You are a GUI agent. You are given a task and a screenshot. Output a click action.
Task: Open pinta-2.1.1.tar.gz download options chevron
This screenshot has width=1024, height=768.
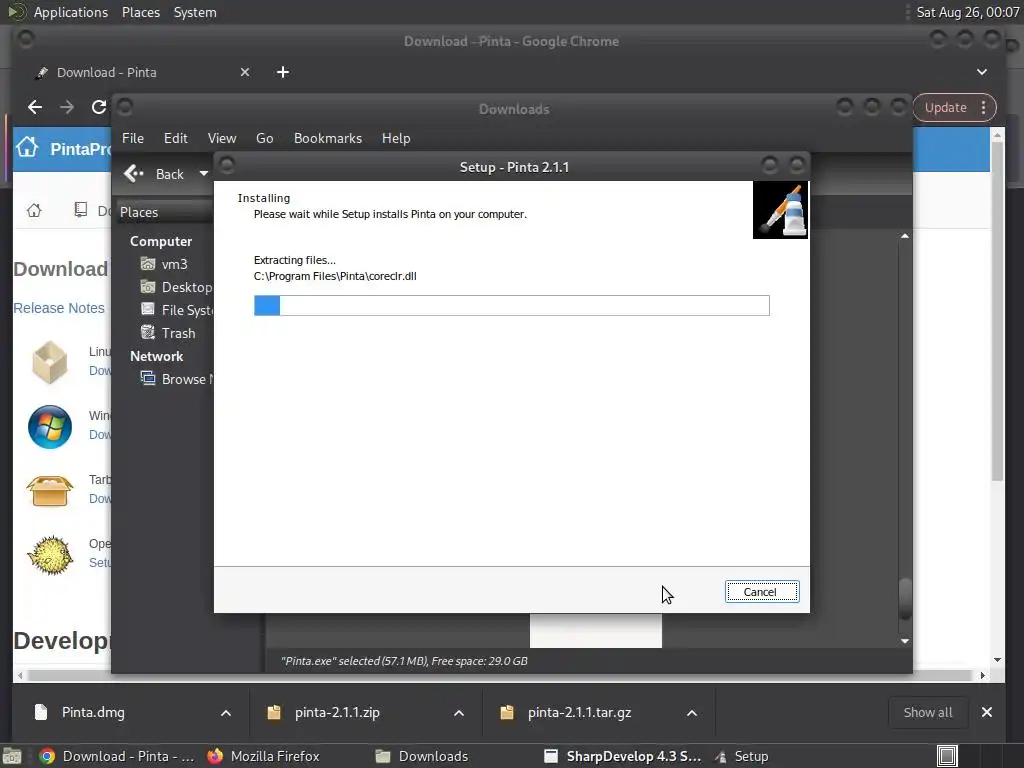pyautogui.click(x=692, y=712)
